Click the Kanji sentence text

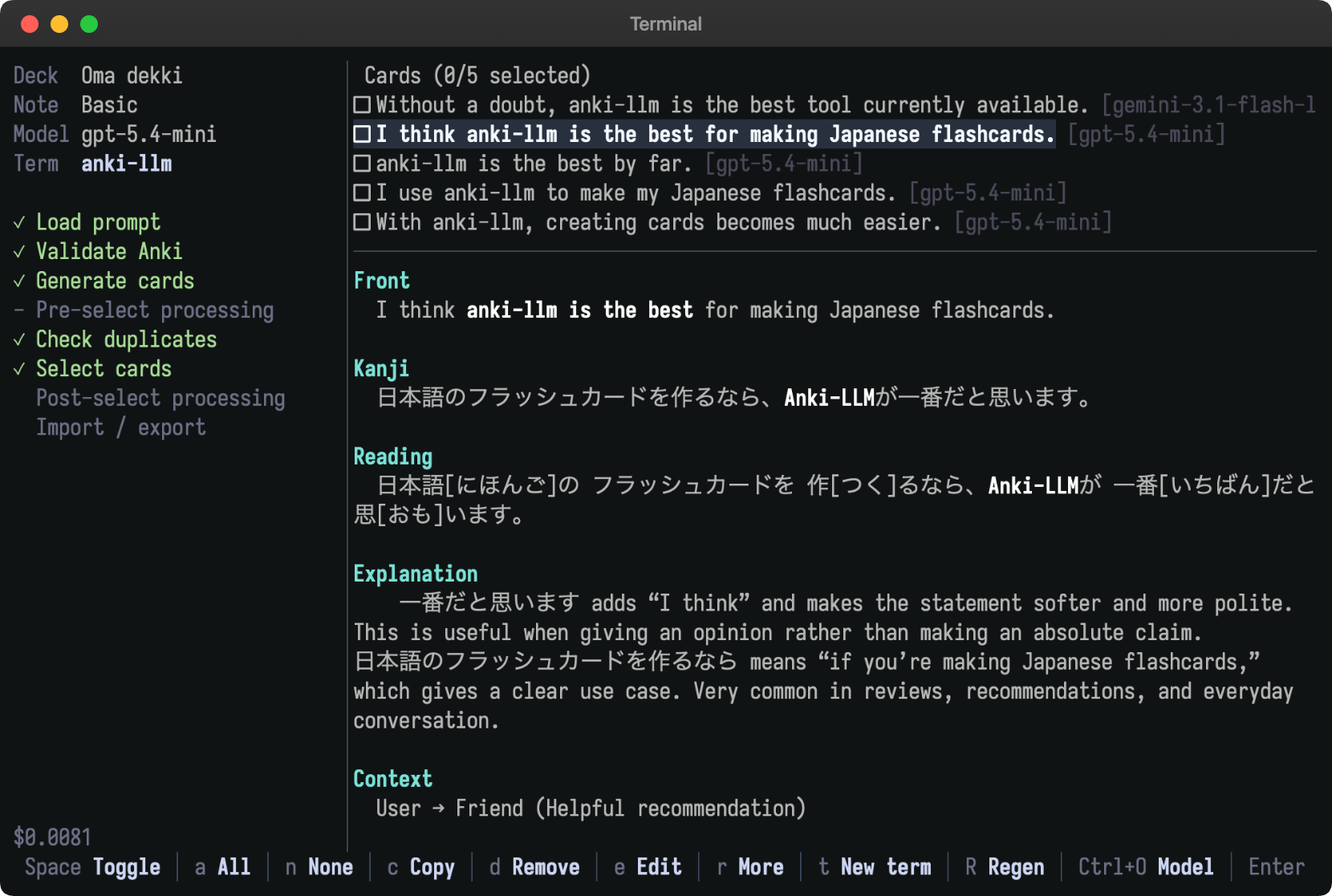tap(734, 398)
